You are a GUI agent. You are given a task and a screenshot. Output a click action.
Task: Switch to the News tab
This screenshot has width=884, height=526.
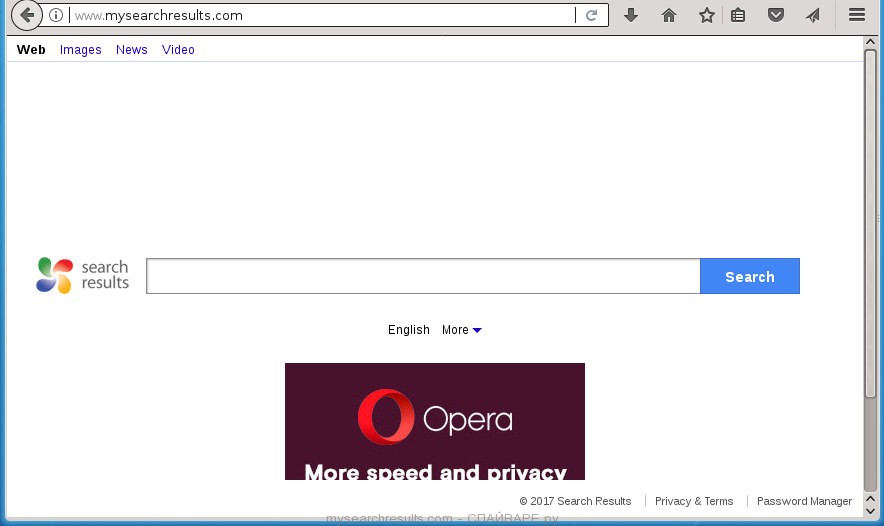point(131,50)
